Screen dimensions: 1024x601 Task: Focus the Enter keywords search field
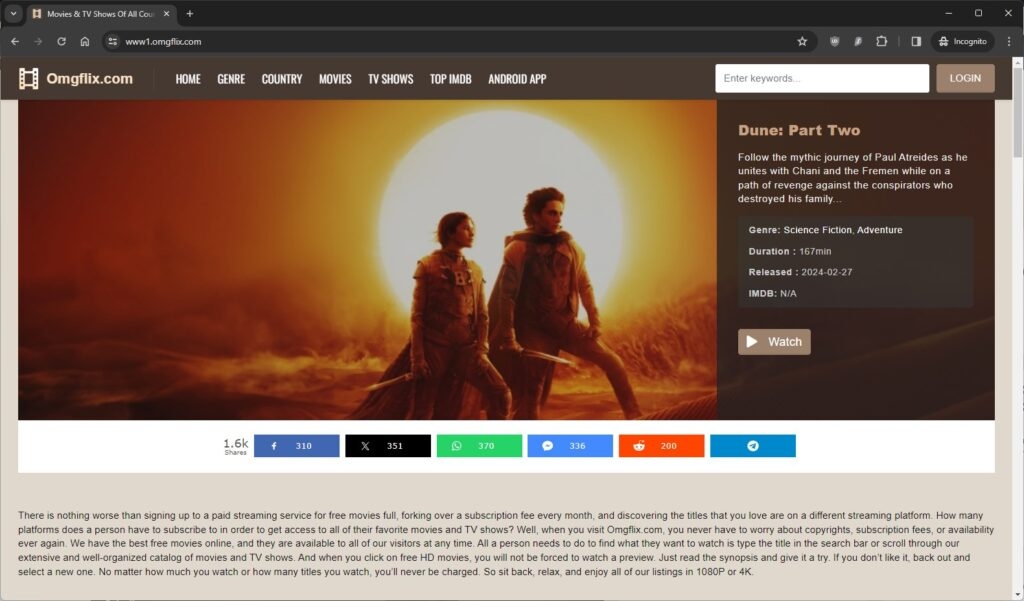(822, 78)
